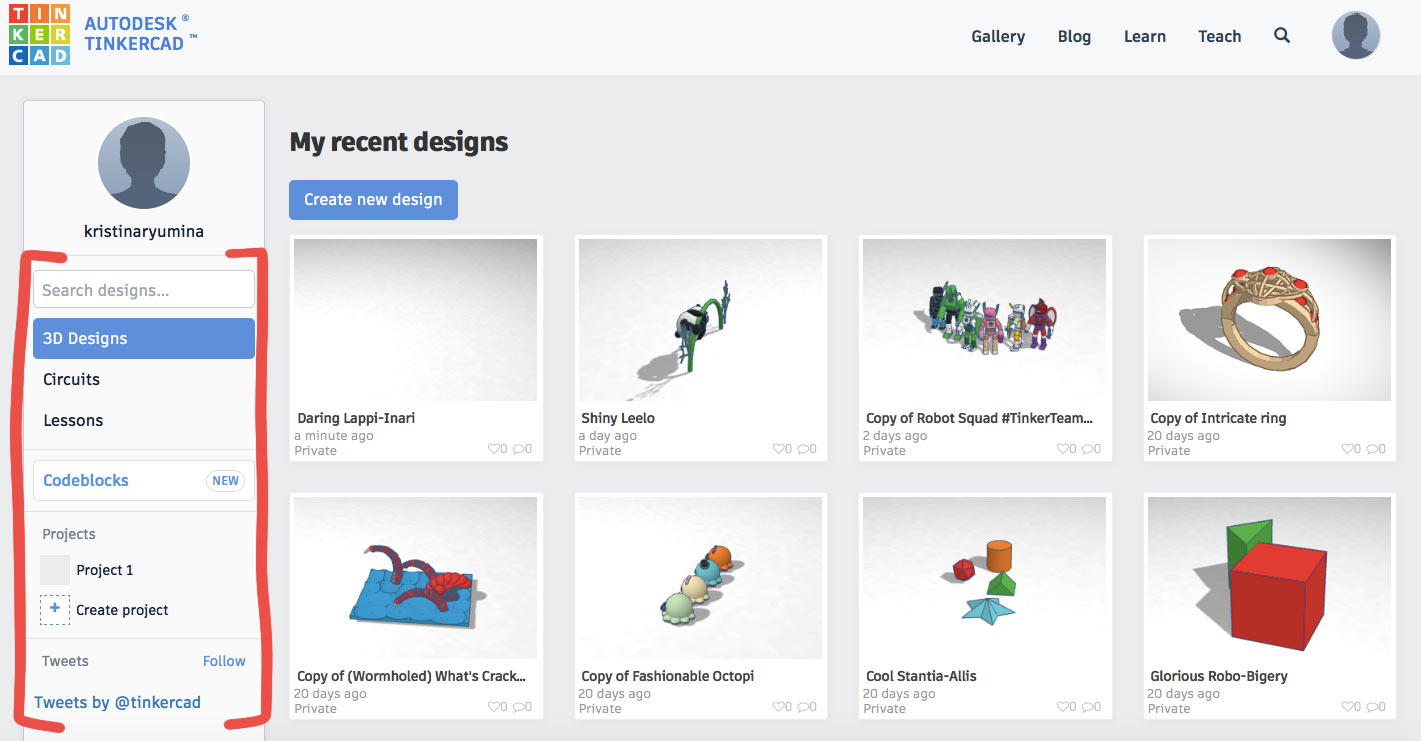
Task: Open the Wormholed What's Crack design thumbnail
Action: [x=415, y=578]
